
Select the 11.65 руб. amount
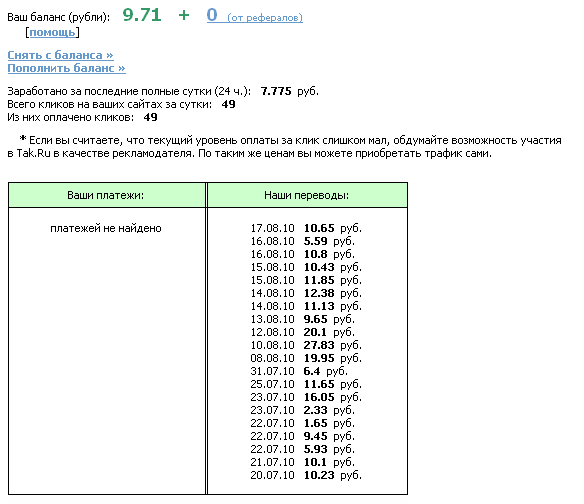tap(333, 384)
